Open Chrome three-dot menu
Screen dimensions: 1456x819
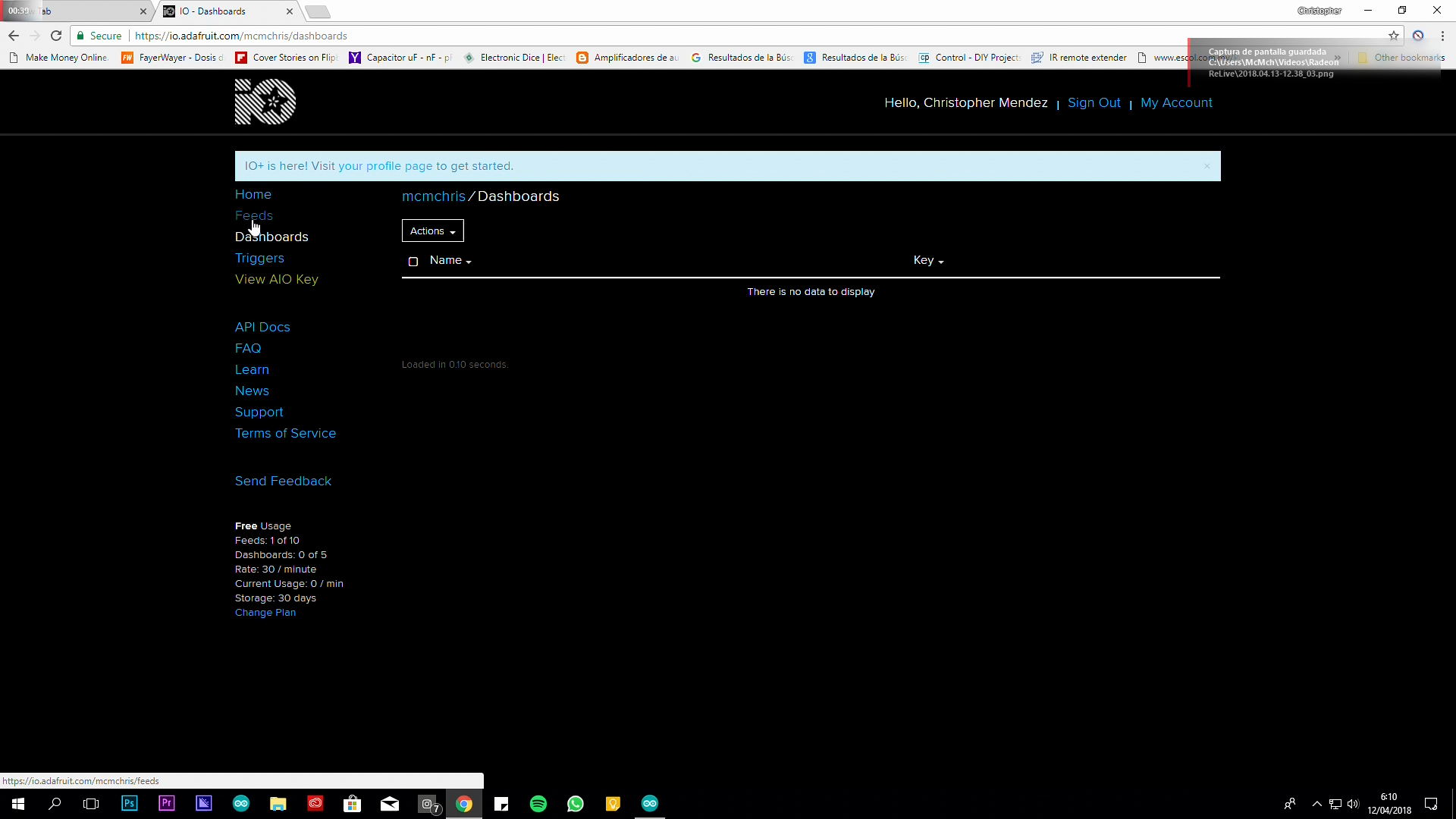pos(1442,36)
